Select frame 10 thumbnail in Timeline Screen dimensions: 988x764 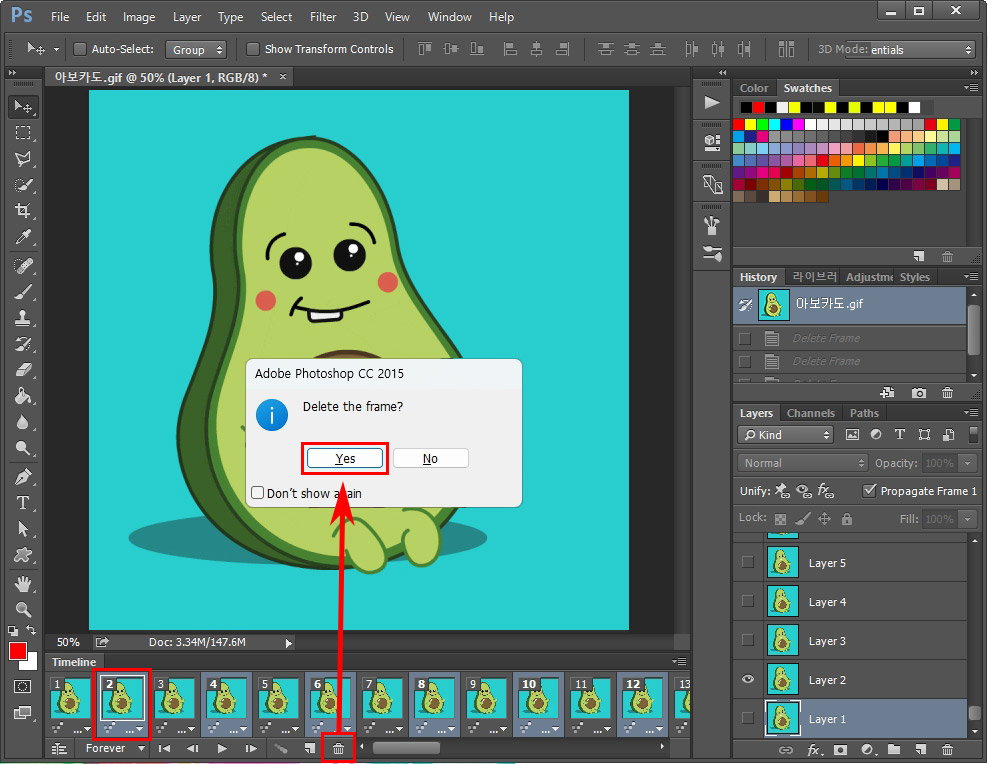[x=537, y=698]
